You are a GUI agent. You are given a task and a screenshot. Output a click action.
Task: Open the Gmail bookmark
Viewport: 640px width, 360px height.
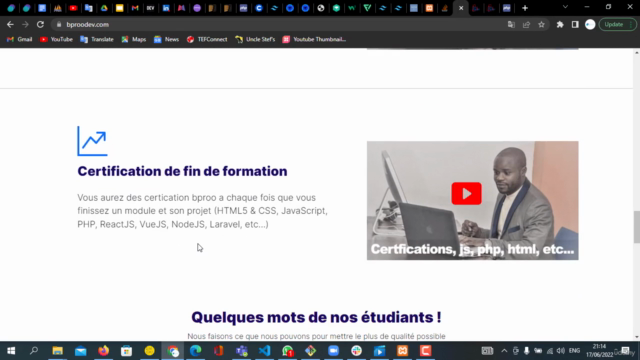(20, 39)
